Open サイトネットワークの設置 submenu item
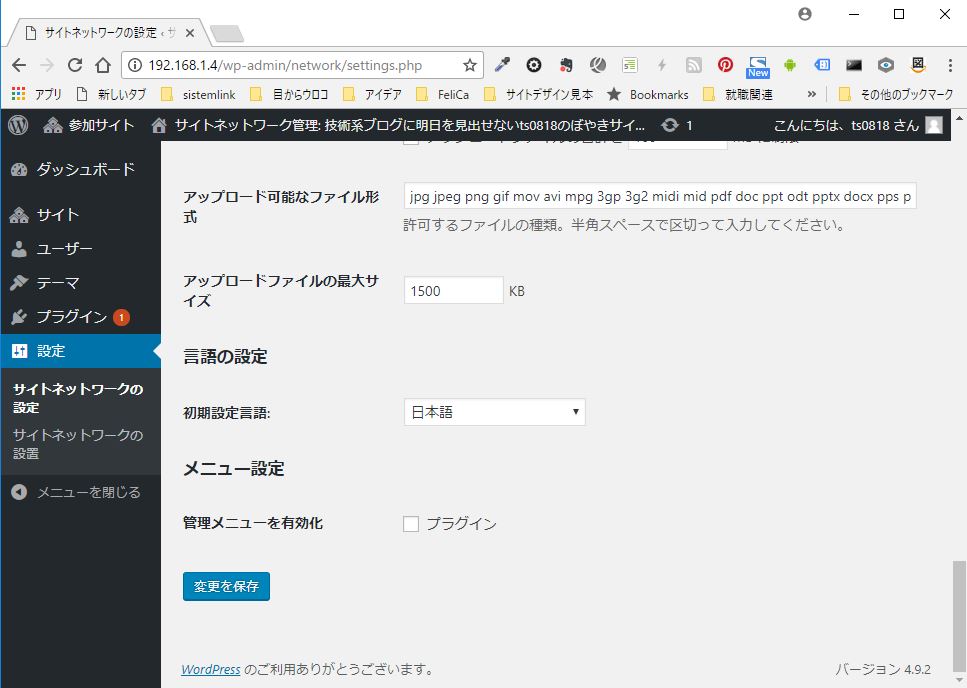The image size is (967, 688). (x=78, y=444)
